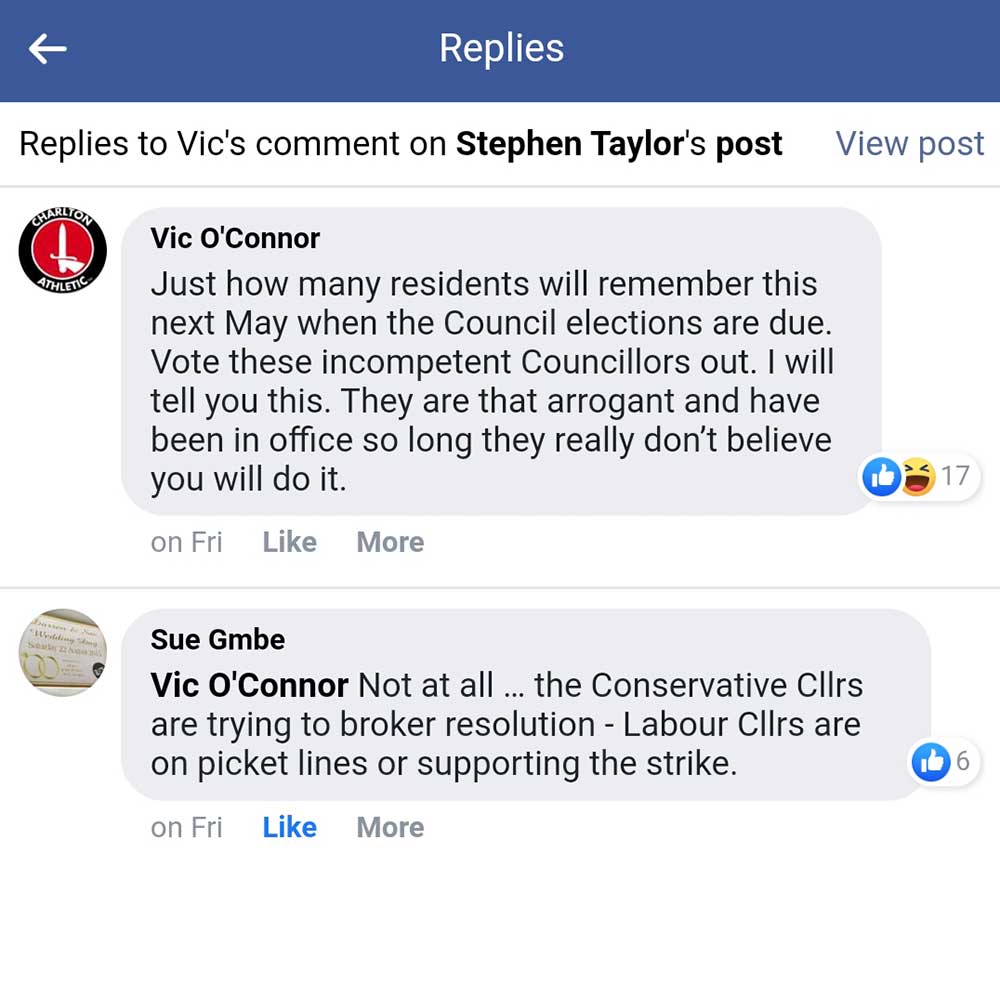This screenshot has width=1000, height=1000.
Task: Open More options under Sue's reply
Action: pyautogui.click(x=390, y=827)
